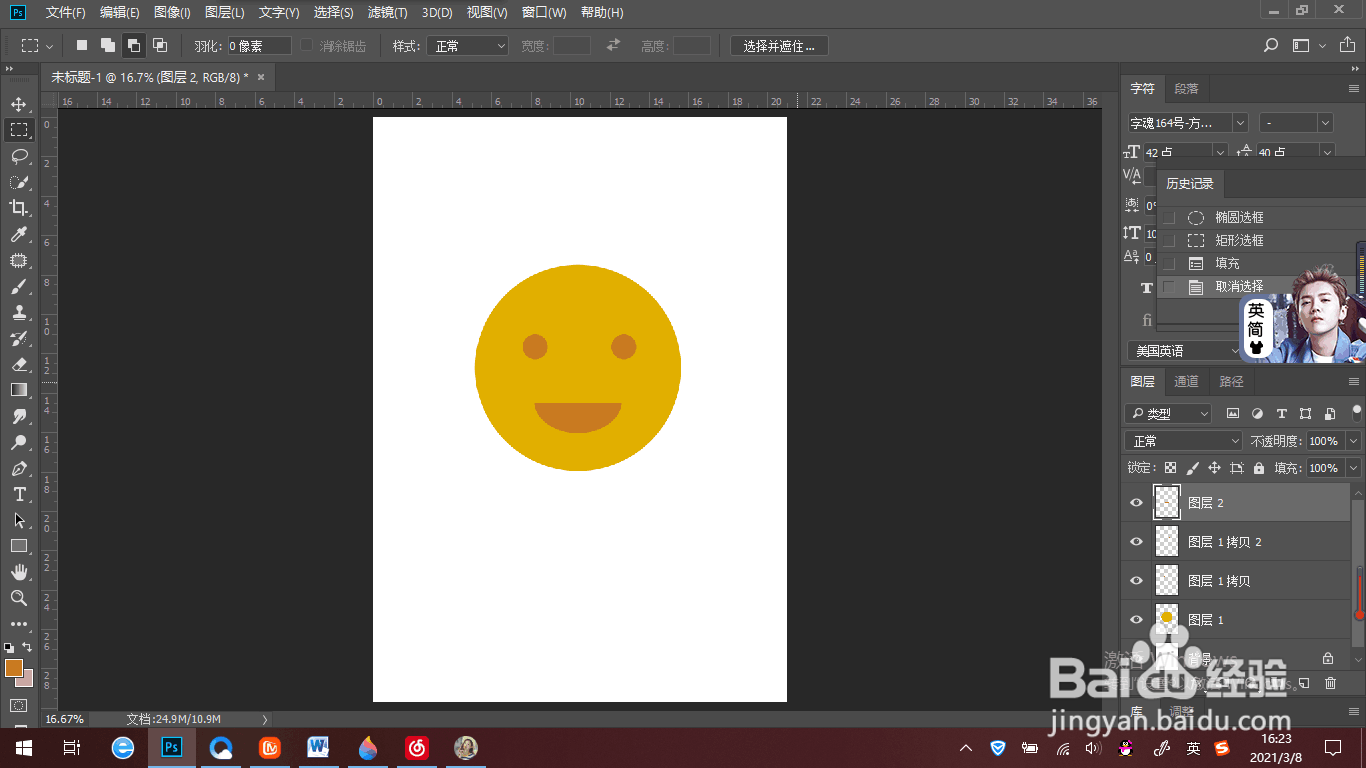The height and width of the screenshot is (768, 1366).
Task: Select the Lasso tool
Action: 19,156
